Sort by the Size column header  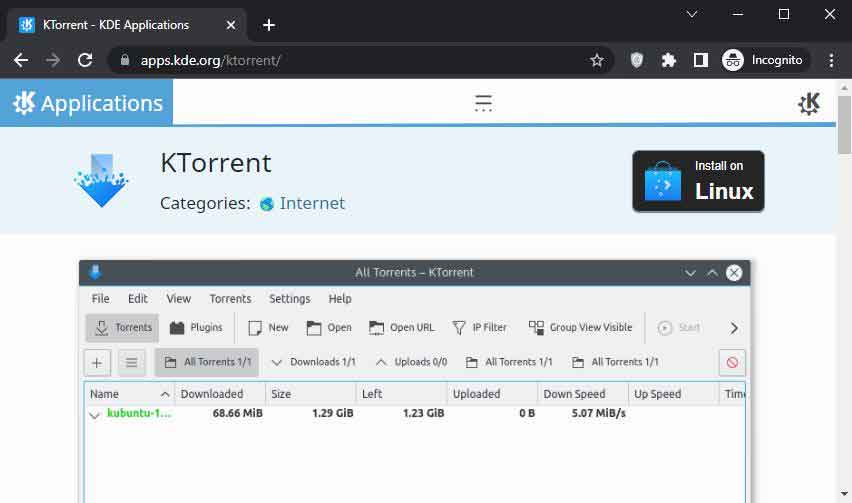click(311, 394)
